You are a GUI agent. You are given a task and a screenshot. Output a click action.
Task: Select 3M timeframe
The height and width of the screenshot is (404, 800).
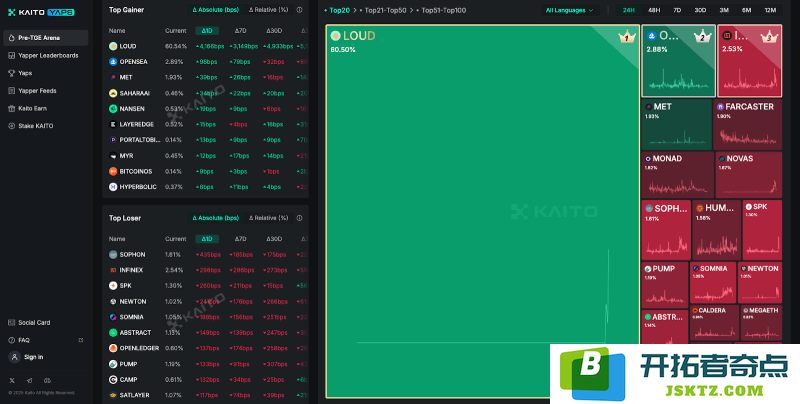[x=724, y=10]
